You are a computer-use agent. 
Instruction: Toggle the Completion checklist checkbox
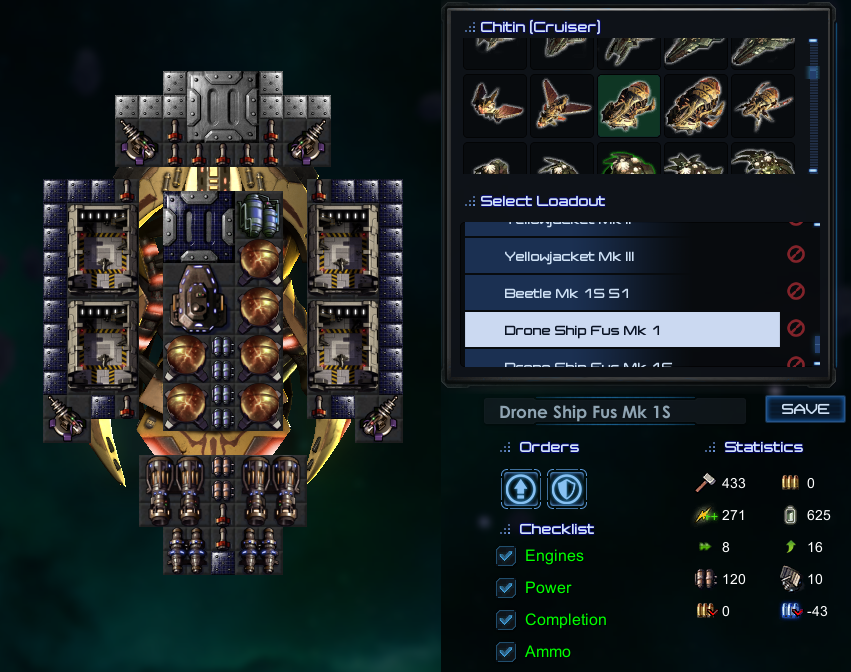[x=506, y=620]
